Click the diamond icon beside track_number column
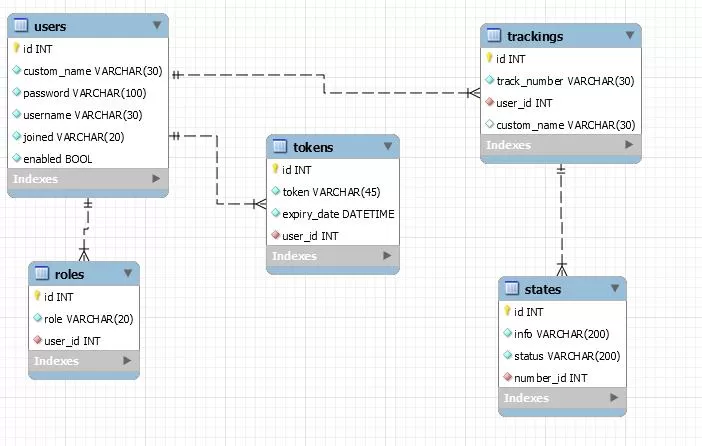The width and height of the screenshot is (702, 446). tap(490, 80)
